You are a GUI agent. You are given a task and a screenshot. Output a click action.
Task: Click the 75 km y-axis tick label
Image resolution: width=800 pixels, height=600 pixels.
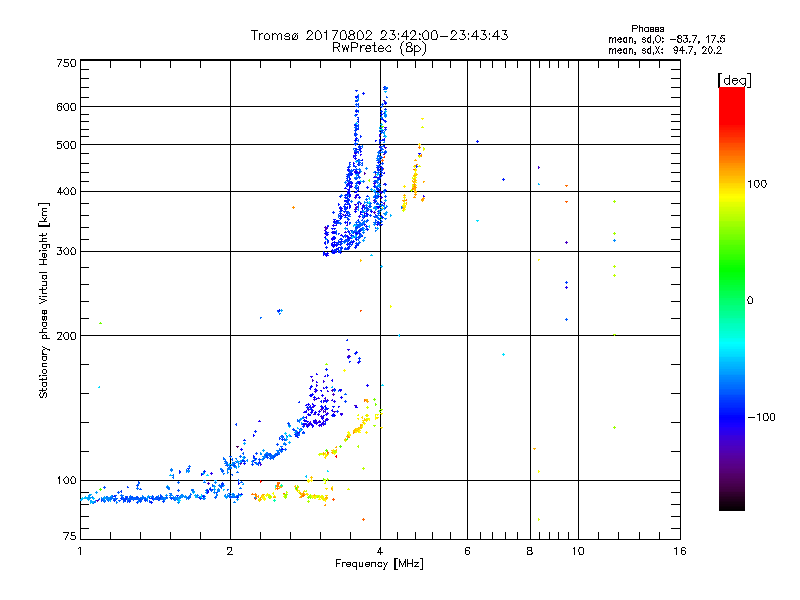pos(70,536)
